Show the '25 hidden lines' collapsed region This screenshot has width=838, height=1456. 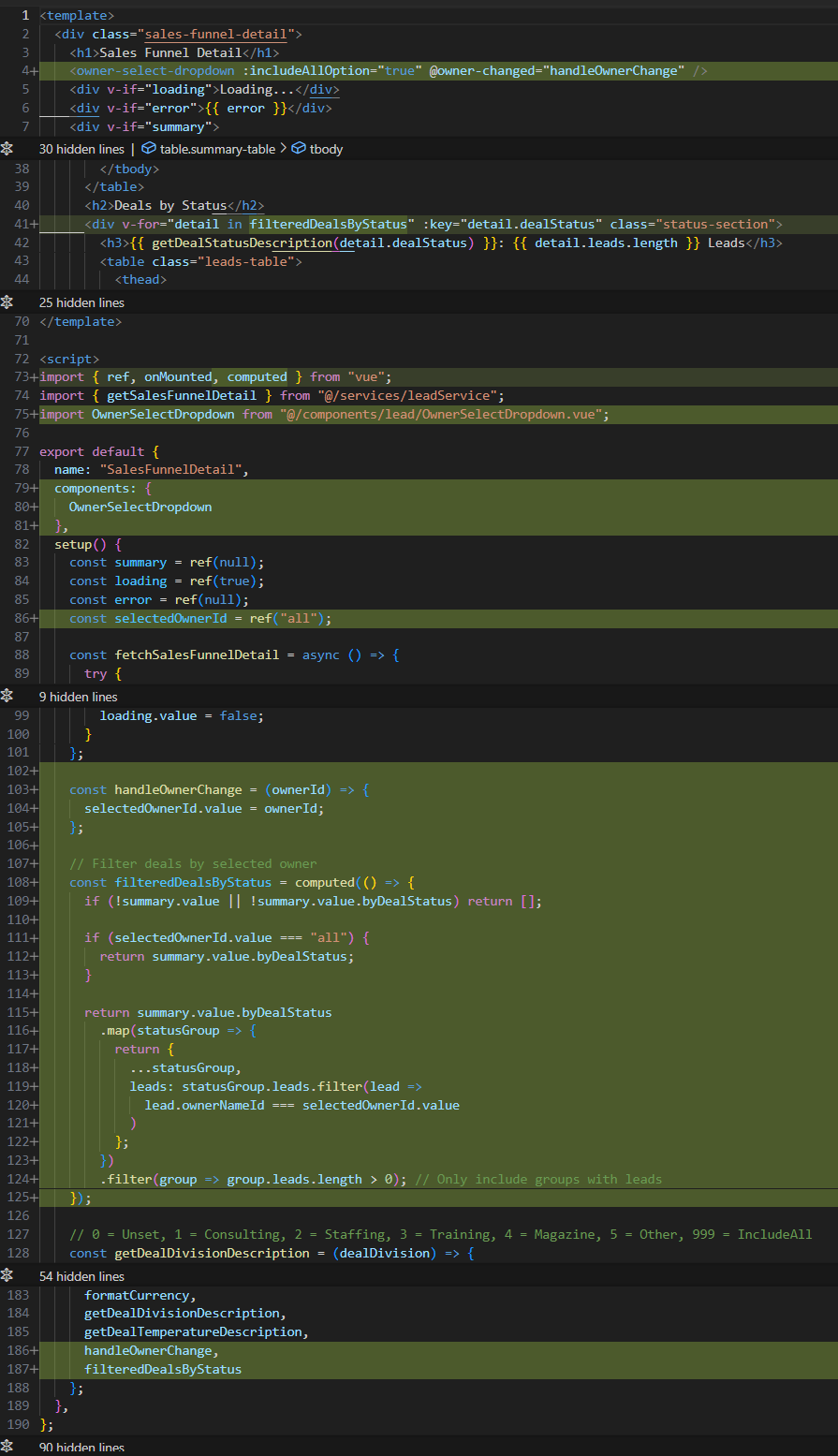click(81, 302)
